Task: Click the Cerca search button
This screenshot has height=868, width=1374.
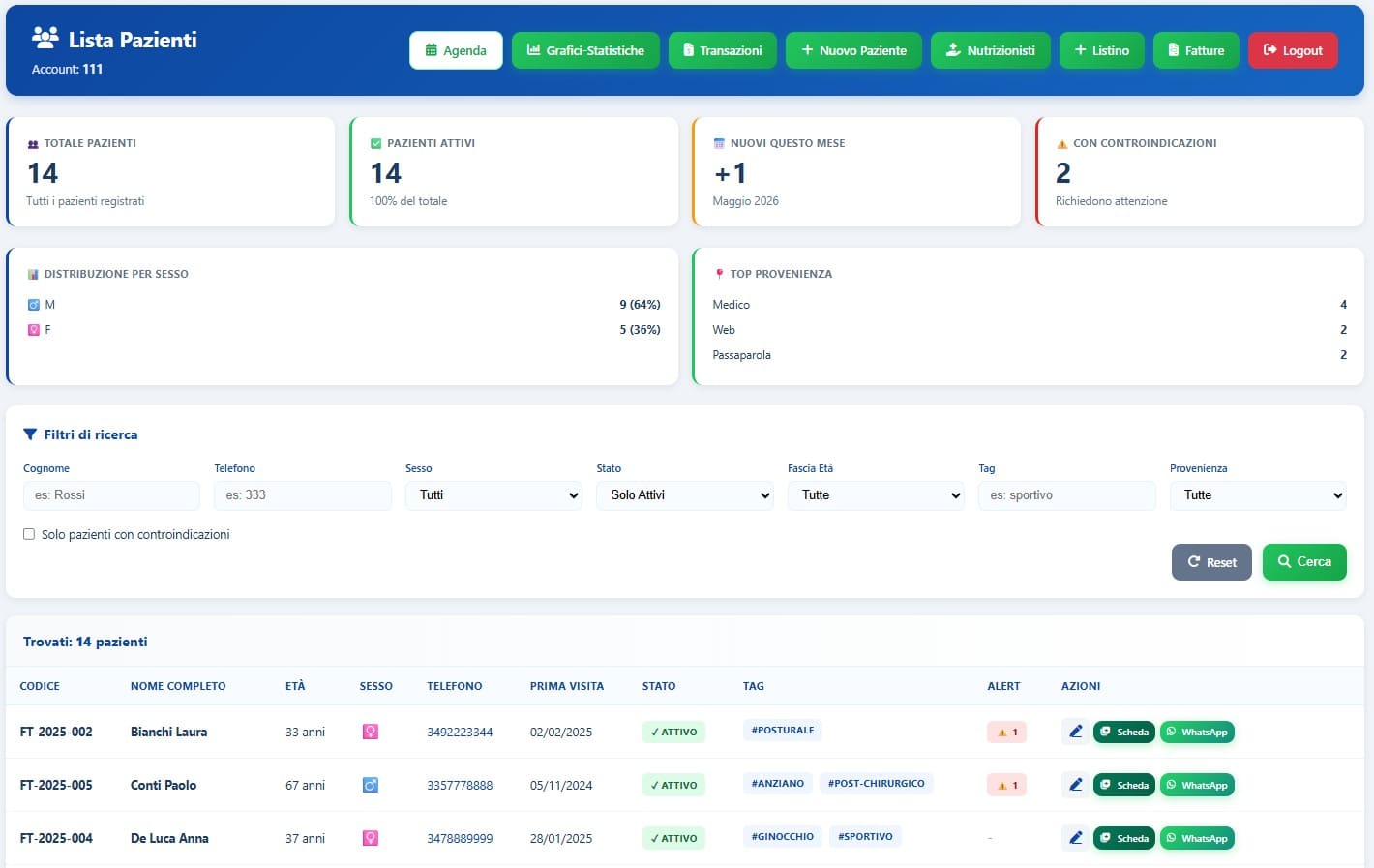Action: pyautogui.click(x=1304, y=562)
